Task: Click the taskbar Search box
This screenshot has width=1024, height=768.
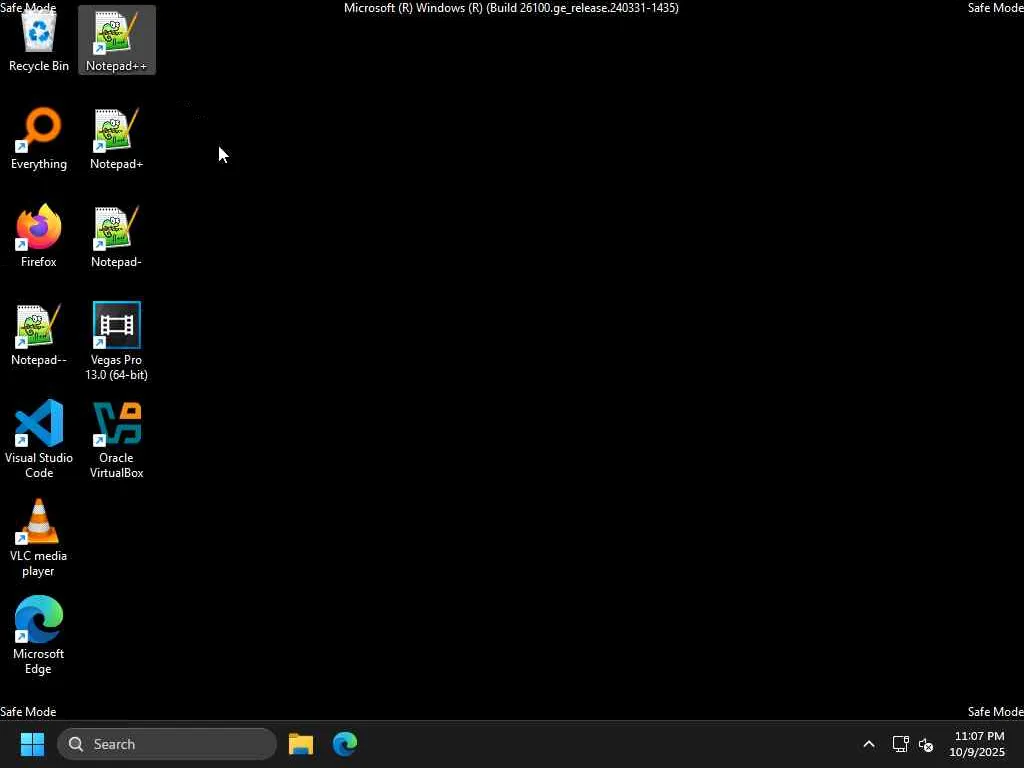Action: point(167,744)
